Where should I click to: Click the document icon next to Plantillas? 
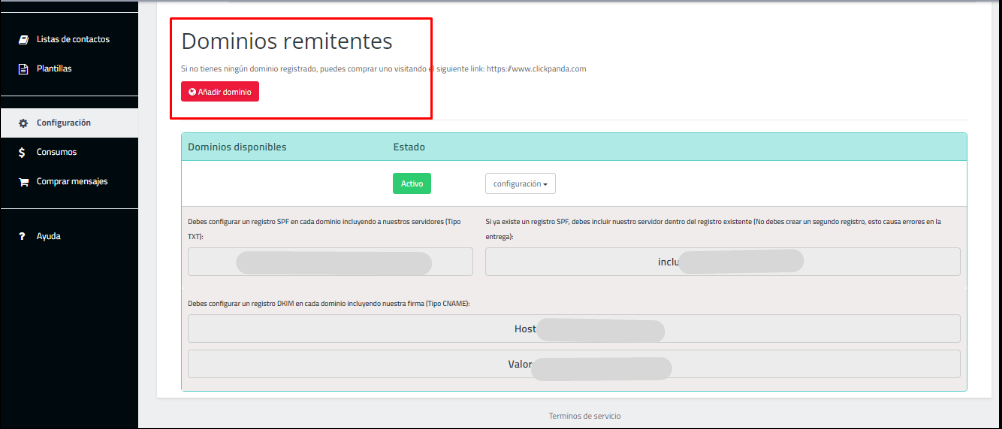(24, 69)
